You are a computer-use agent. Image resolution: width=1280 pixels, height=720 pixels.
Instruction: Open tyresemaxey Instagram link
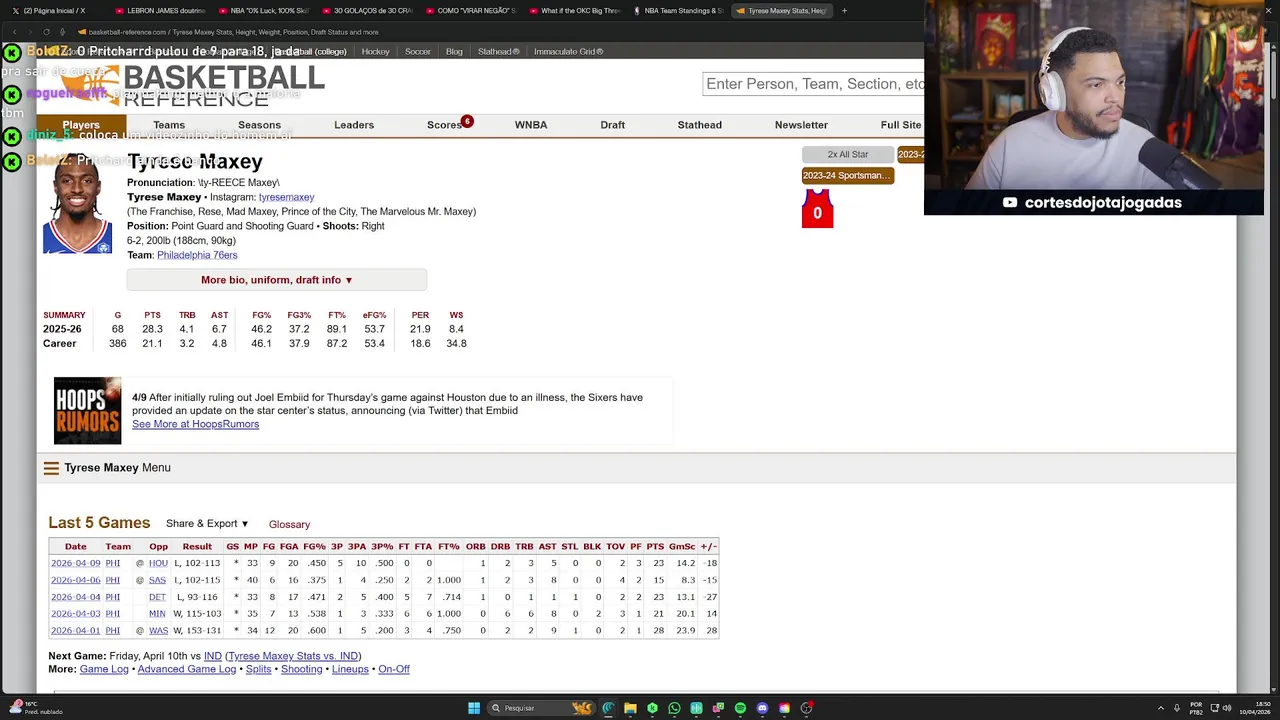pyautogui.click(x=286, y=197)
